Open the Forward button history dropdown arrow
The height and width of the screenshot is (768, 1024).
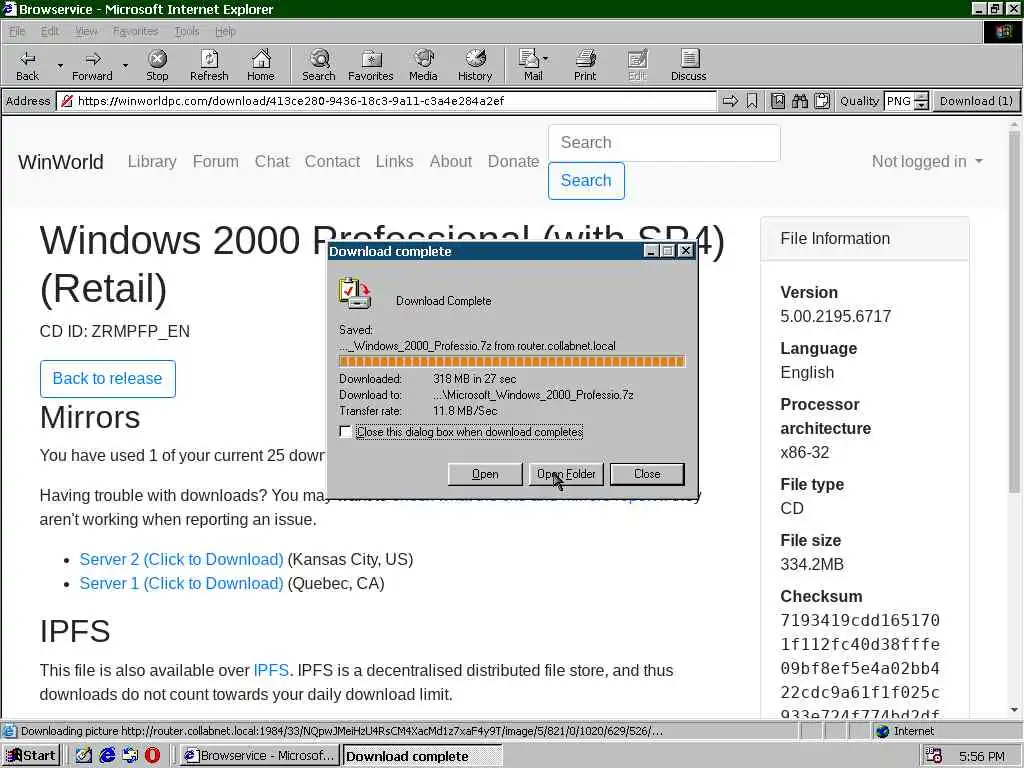tap(125, 65)
